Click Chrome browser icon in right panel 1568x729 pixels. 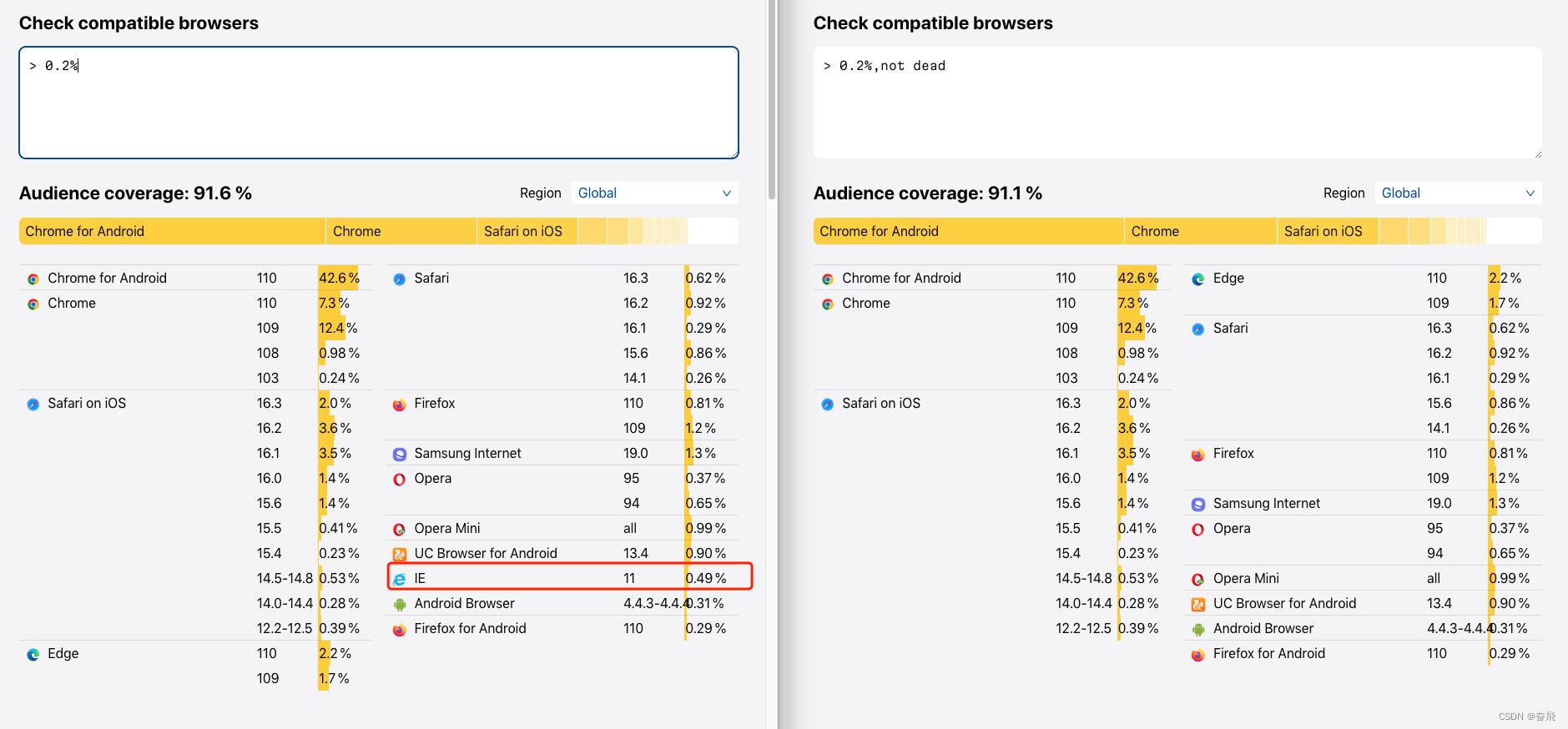(x=828, y=304)
